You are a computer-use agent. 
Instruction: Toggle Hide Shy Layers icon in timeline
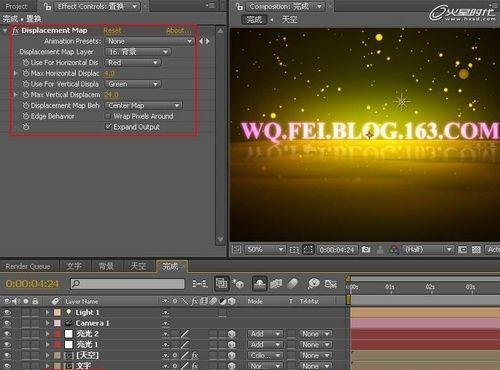tap(260, 284)
